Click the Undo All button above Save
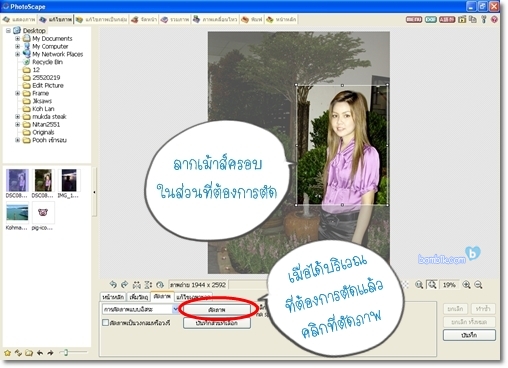The height and width of the screenshot is (368, 508). click(469, 322)
